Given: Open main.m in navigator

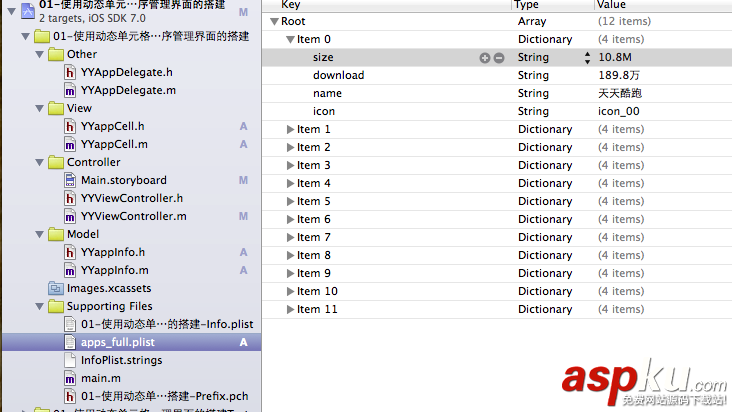Looking at the screenshot, I should pyautogui.click(x=101, y=378).
